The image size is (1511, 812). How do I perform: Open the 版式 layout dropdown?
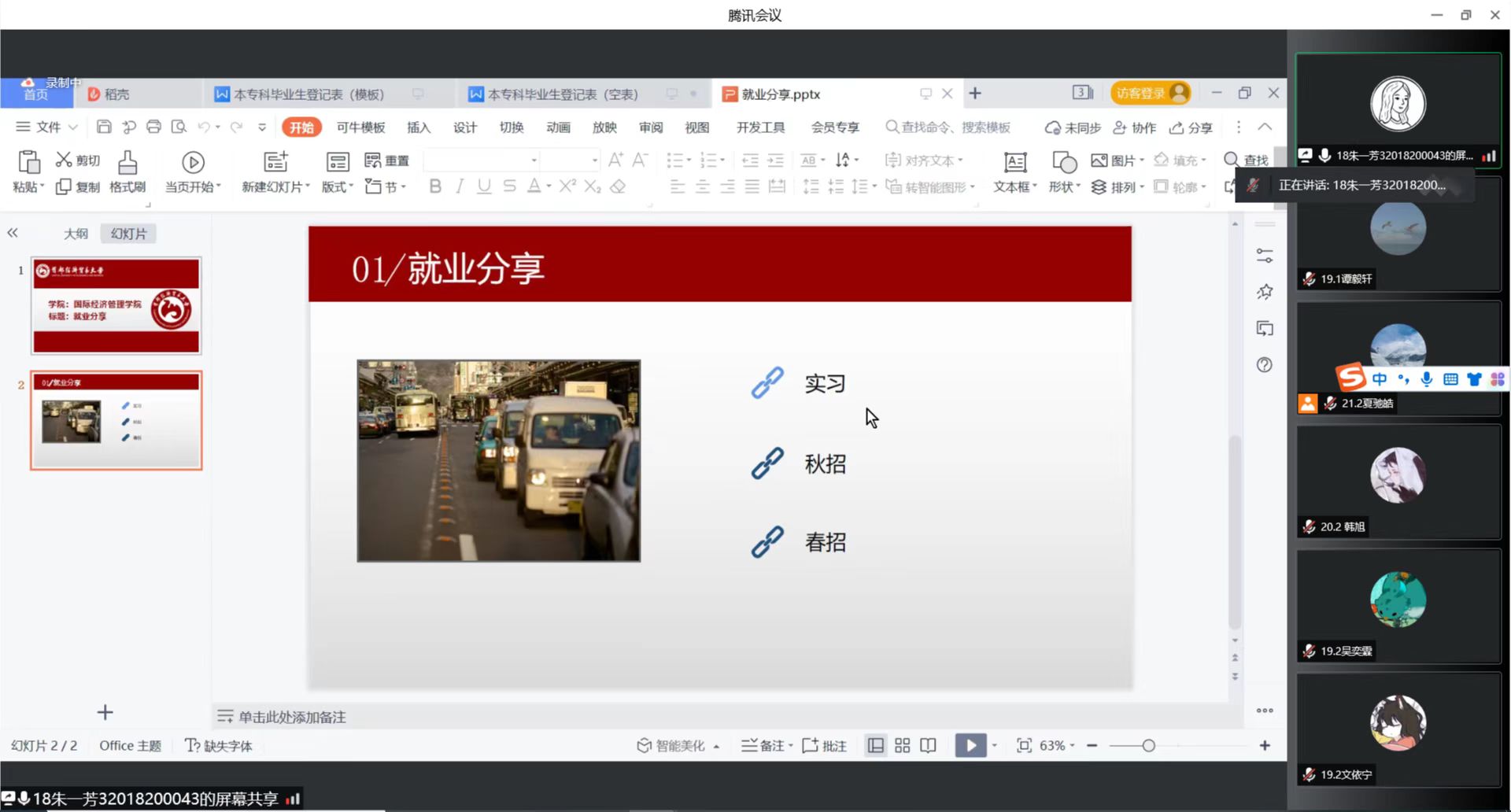336,187
